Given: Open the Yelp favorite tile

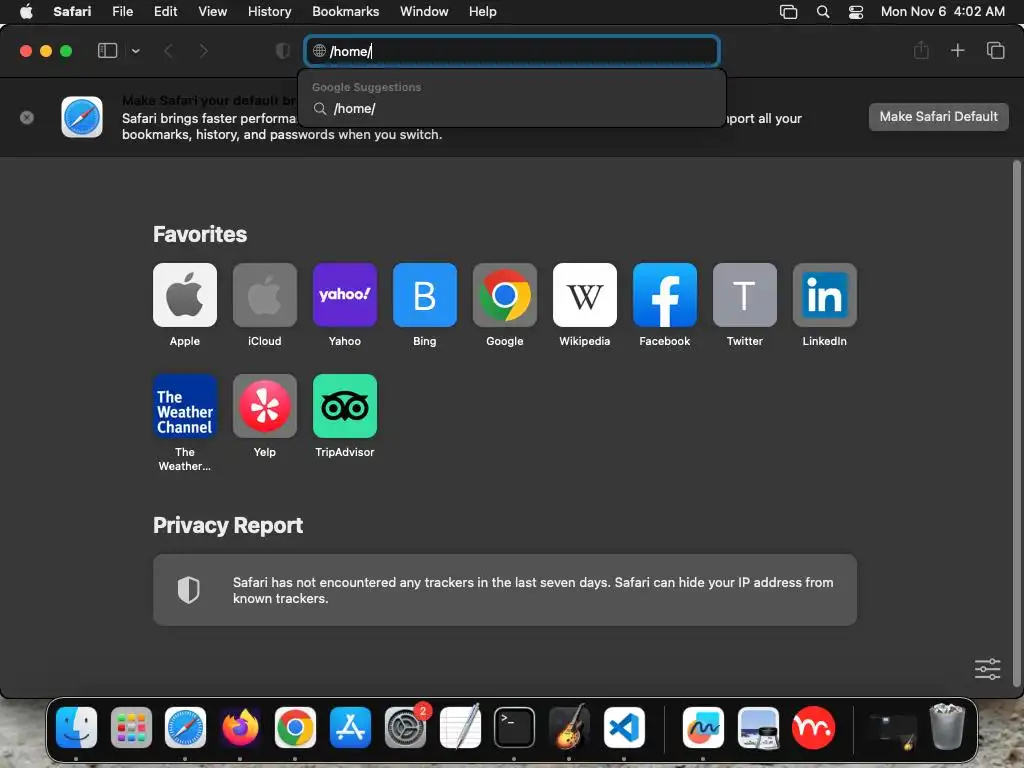Looking at the screenshot, I should [x=264, y=406].
